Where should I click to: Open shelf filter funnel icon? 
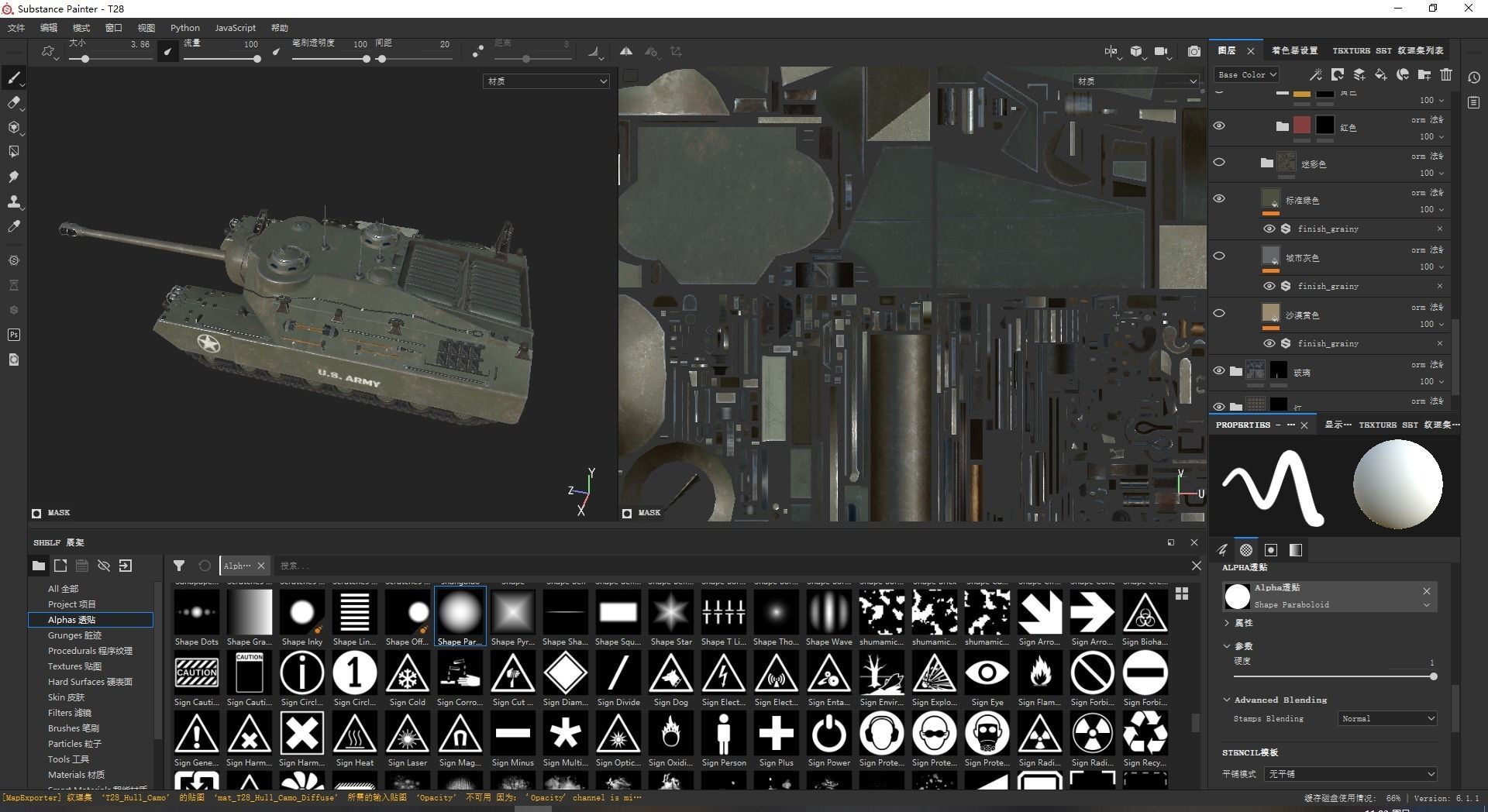pyautogui.click(x=179, y=566)
